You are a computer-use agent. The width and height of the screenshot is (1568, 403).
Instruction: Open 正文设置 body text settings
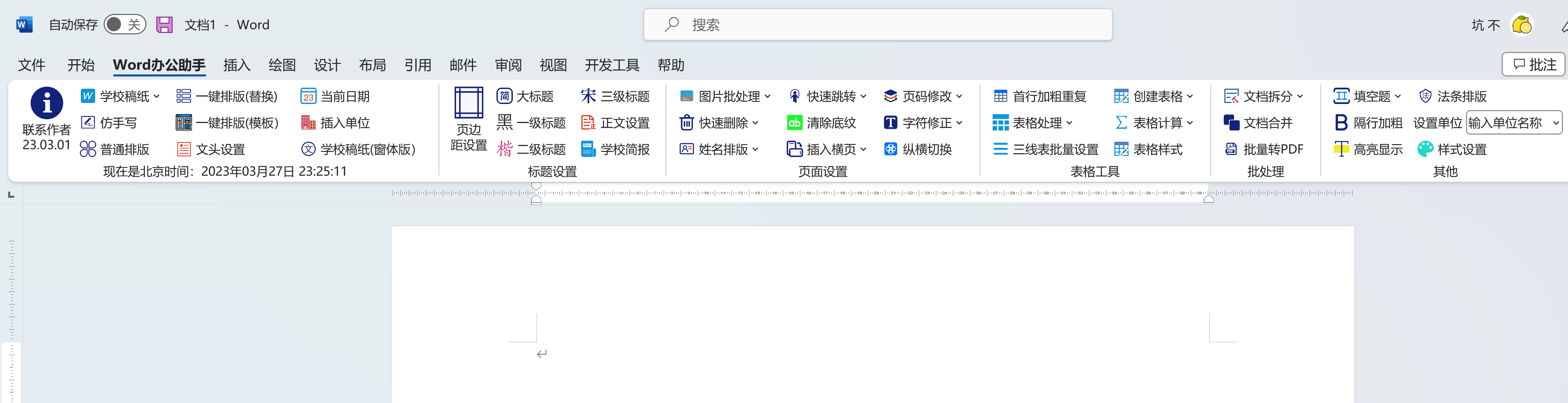click(x=615, y=123)
